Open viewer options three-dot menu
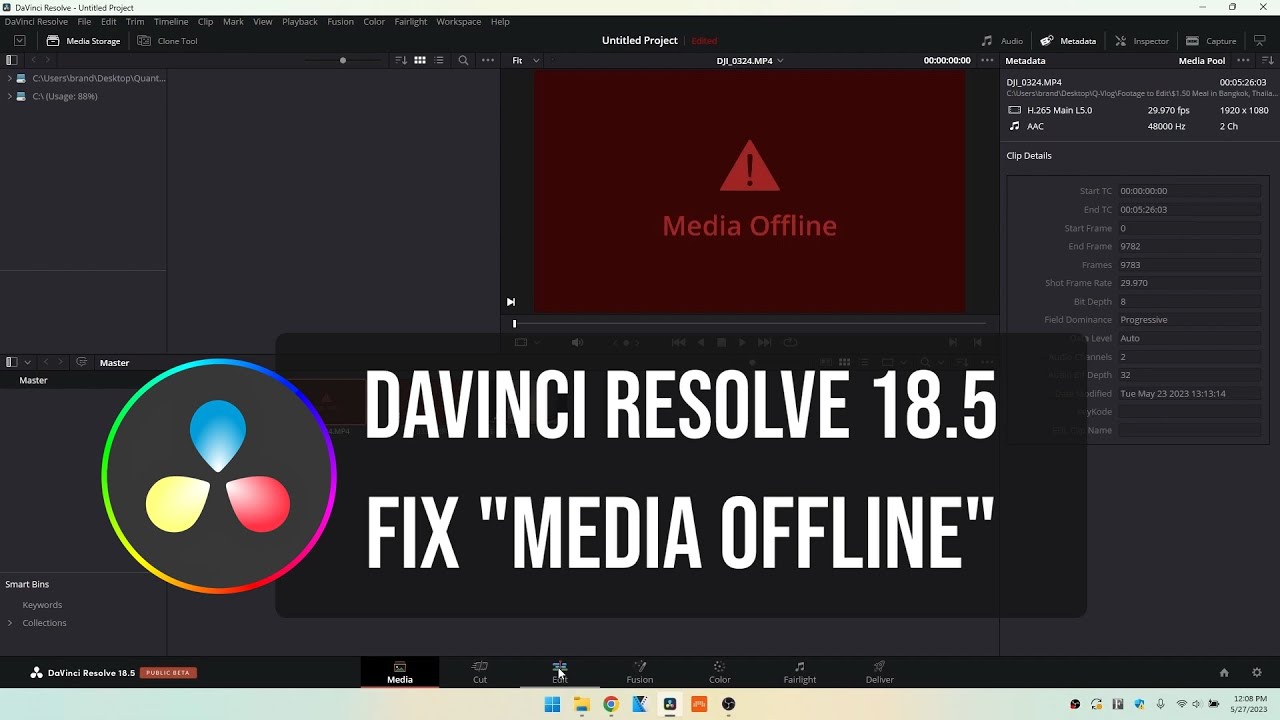 click(x=987, y=60)
